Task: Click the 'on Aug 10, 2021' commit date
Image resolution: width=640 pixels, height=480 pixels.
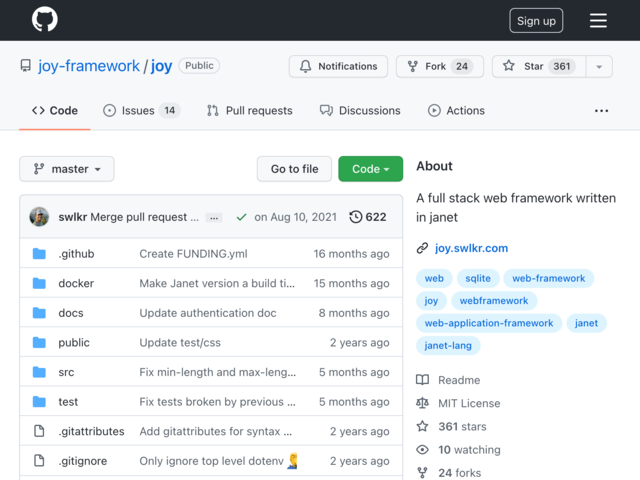Action: [296, 217]
